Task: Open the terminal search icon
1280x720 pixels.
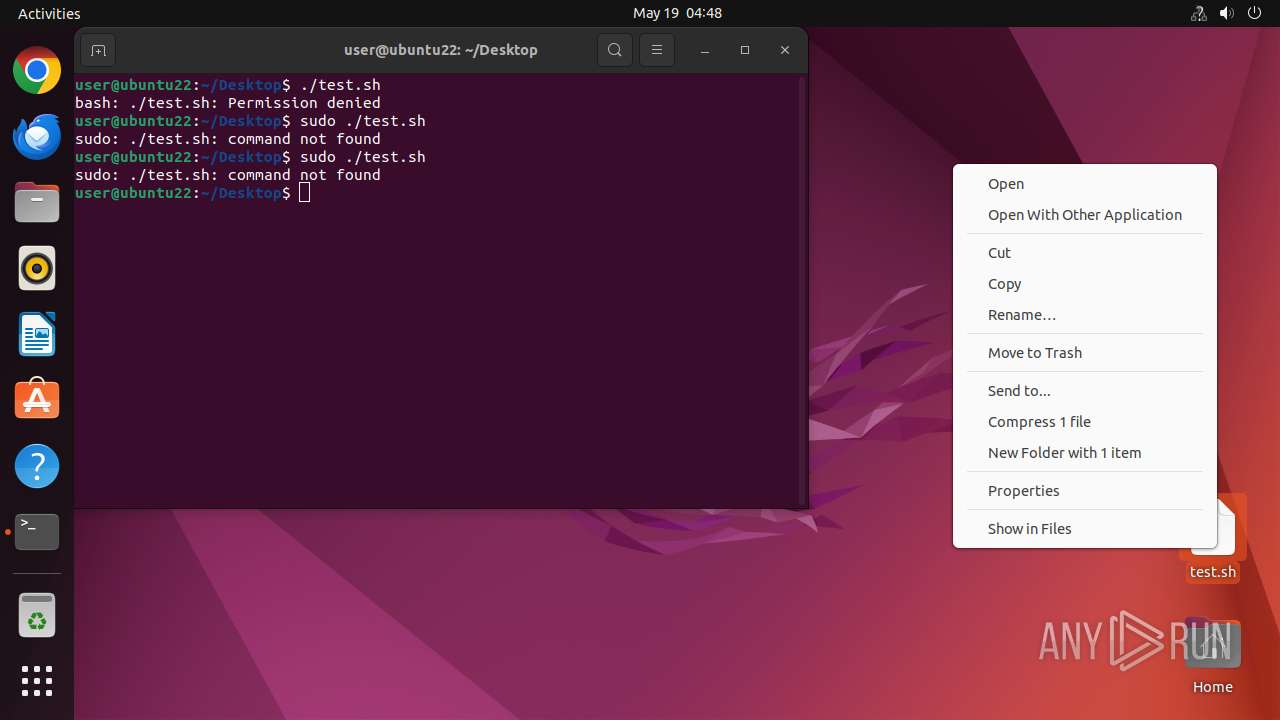Action: click(x=615, y=50)
